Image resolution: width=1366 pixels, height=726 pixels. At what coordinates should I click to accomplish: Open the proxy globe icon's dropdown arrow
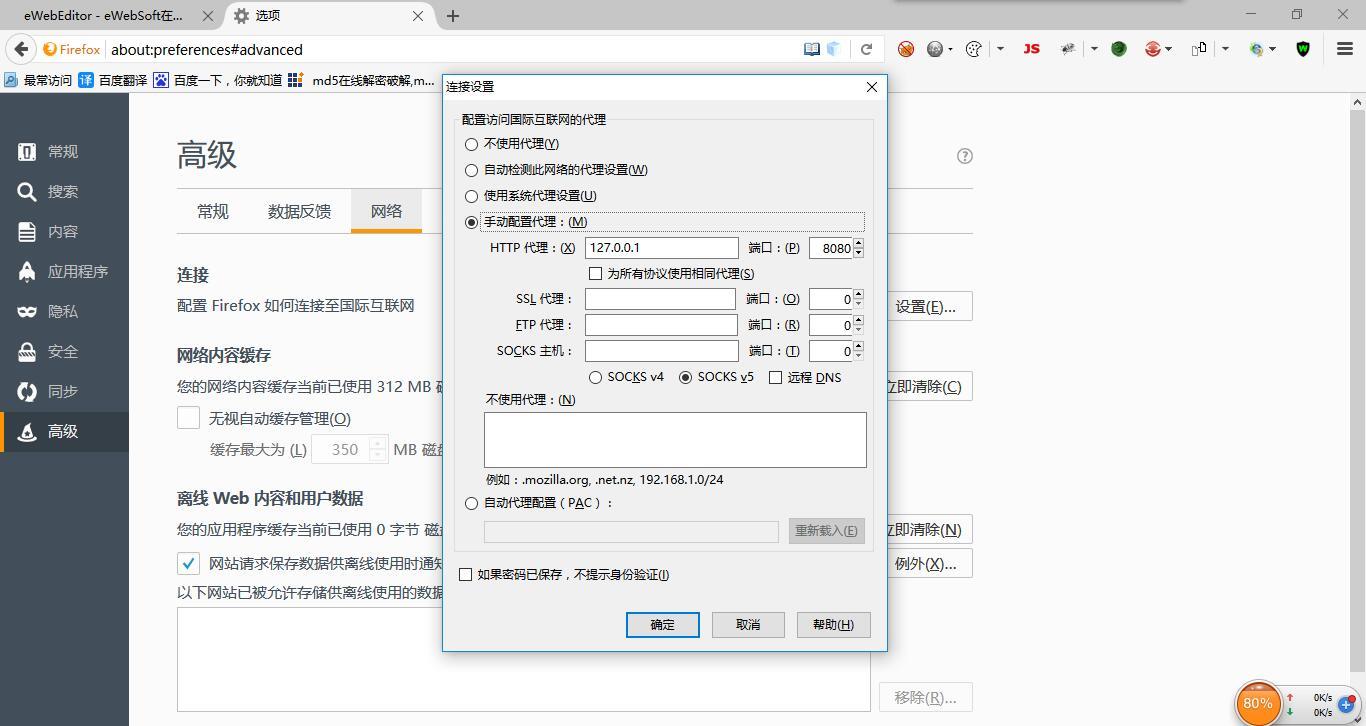[1273, 49]
